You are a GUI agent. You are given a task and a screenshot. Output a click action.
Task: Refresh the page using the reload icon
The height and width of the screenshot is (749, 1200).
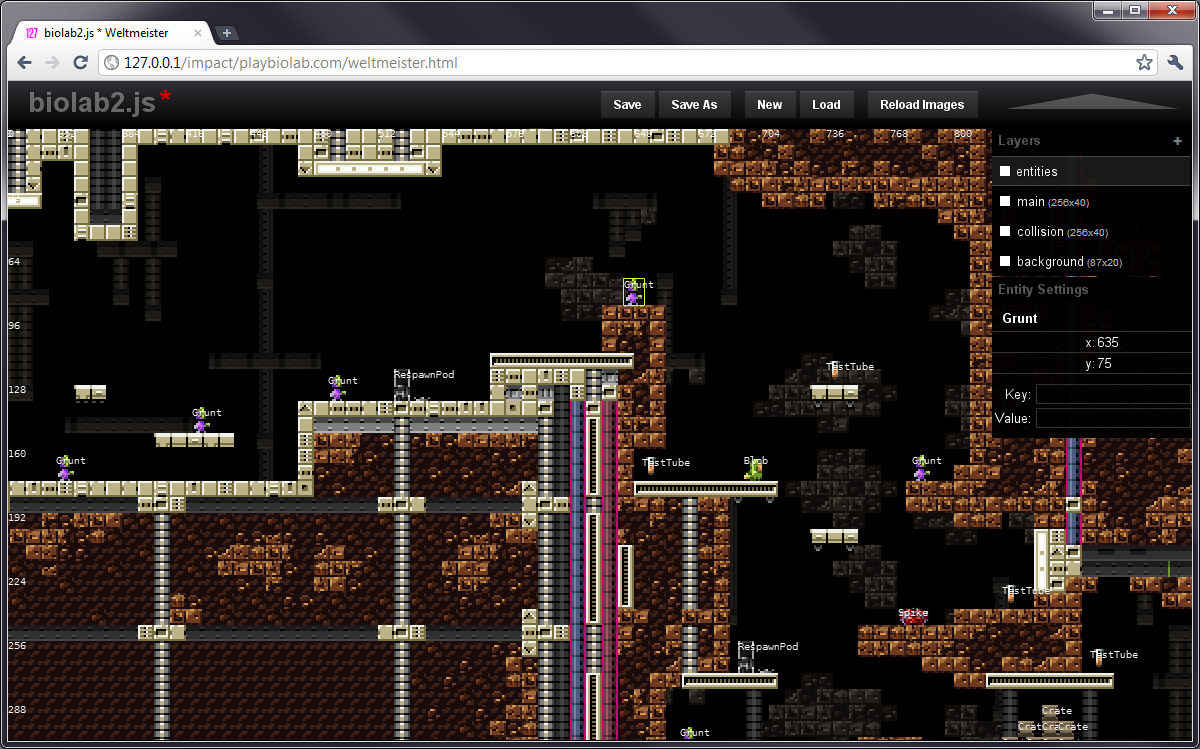[x=80, y=62]
